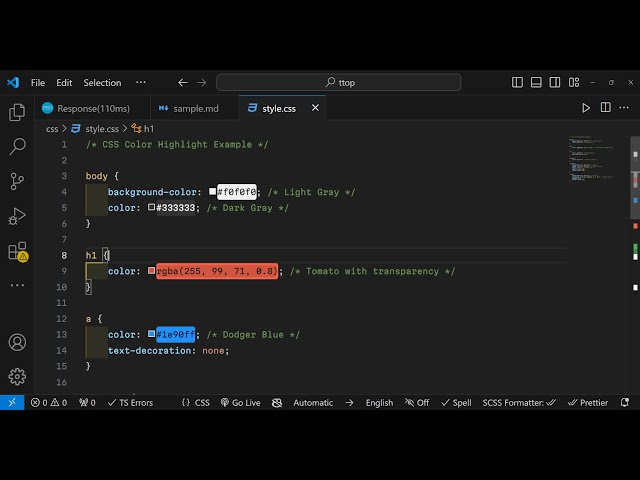Toggle the Spell checker in status bar

[x=456, y=403]
